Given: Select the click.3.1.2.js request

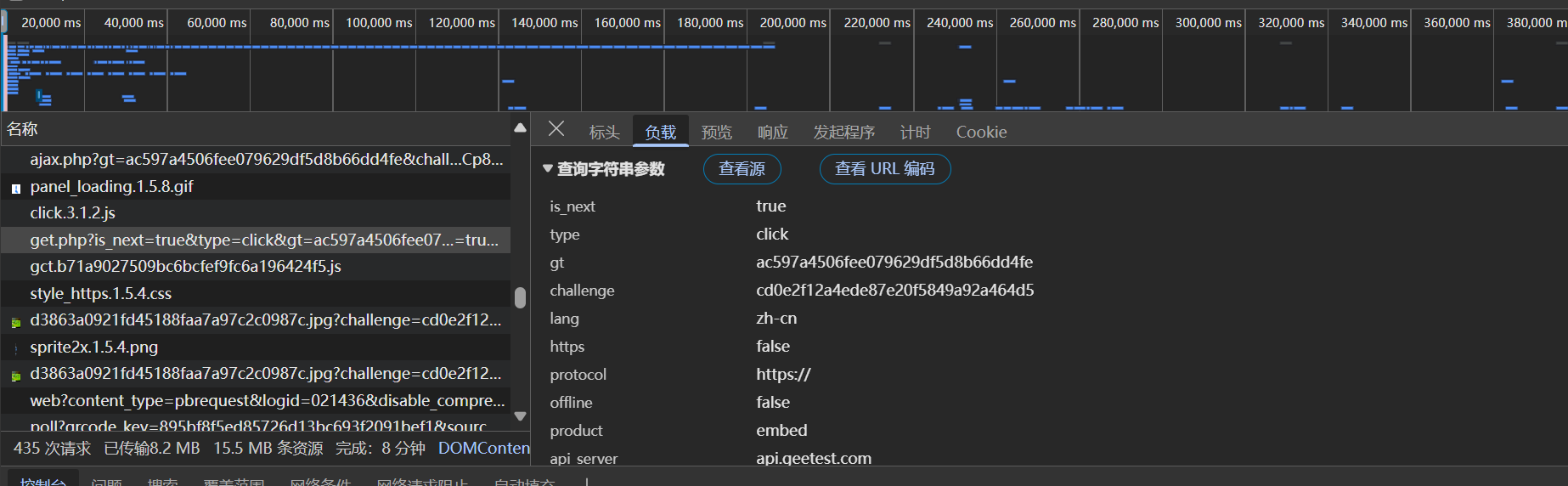Looking at the screenshot, I should click(73, 213).
